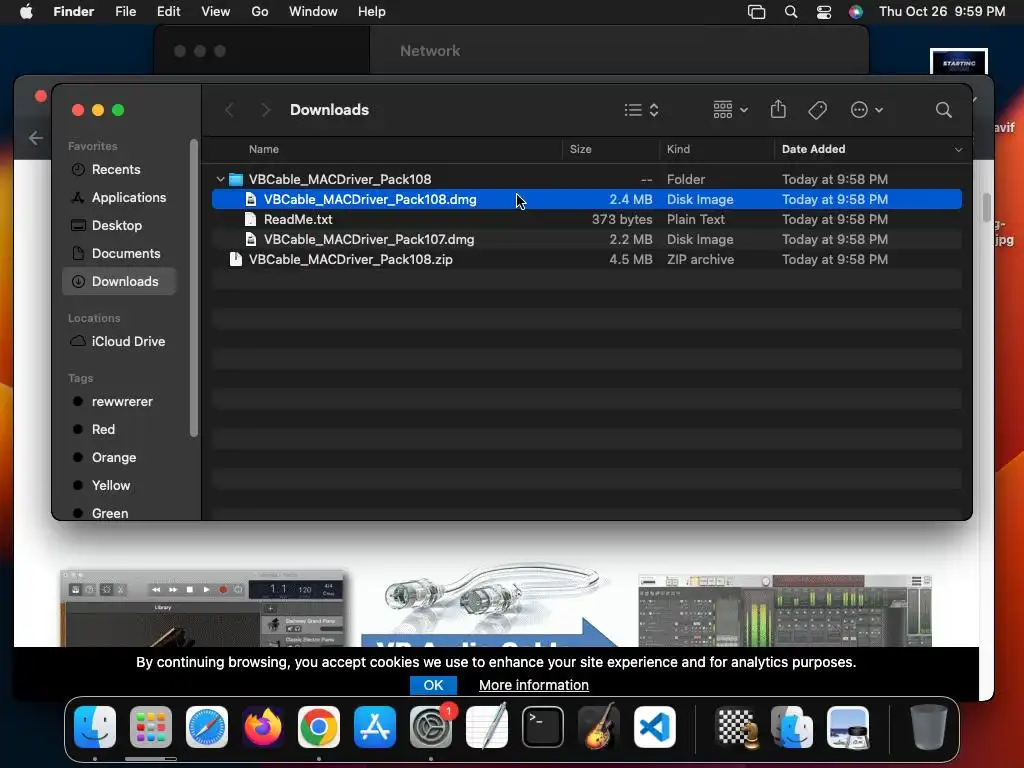Select the rewwrerer tag
The width and height of the screenshot is (1024, 768).
point(119,401)
